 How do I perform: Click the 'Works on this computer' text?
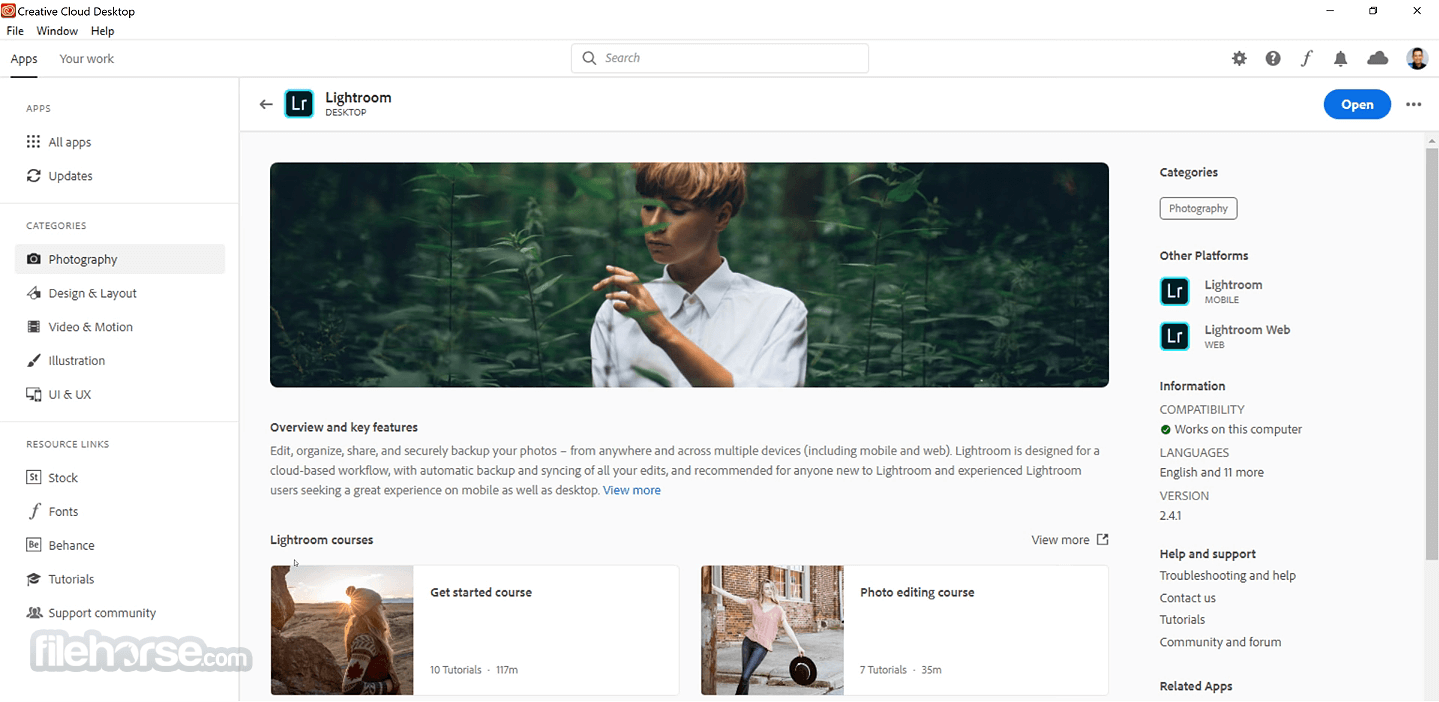point(1238,429)
